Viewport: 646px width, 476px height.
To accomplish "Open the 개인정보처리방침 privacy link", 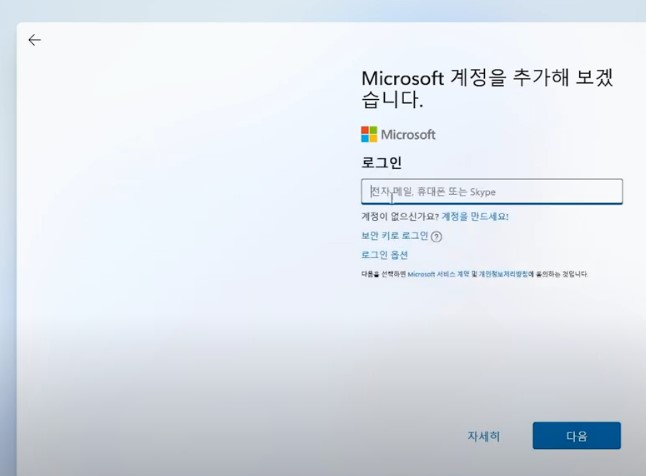I will (503, 274).
